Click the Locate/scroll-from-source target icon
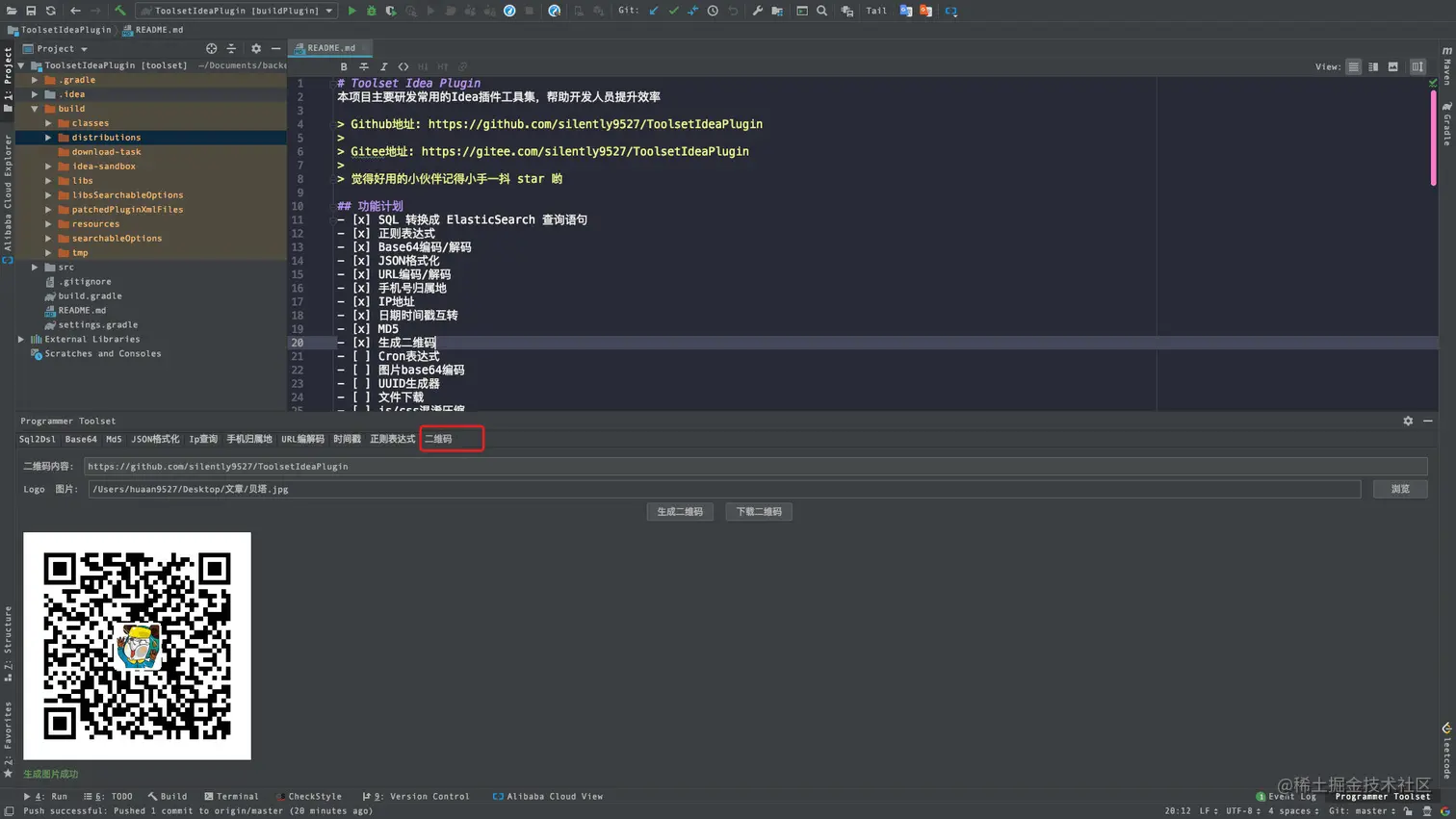1456x819 pixels. coord(212,48)
